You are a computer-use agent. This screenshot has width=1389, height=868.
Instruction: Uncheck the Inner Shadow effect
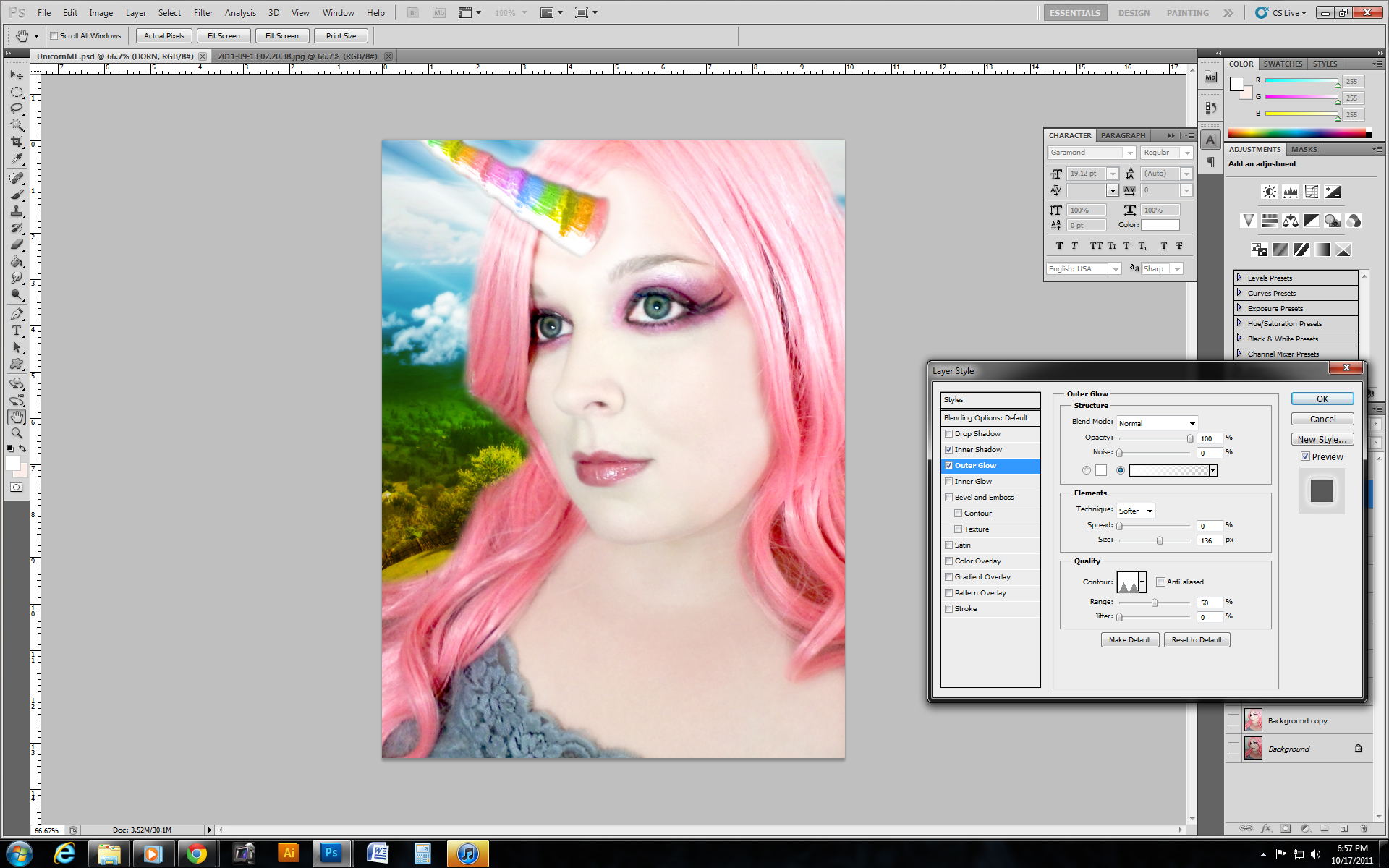[948, 450]
